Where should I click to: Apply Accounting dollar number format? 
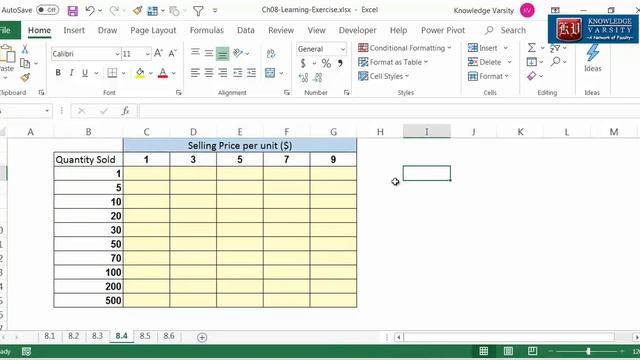303,63
